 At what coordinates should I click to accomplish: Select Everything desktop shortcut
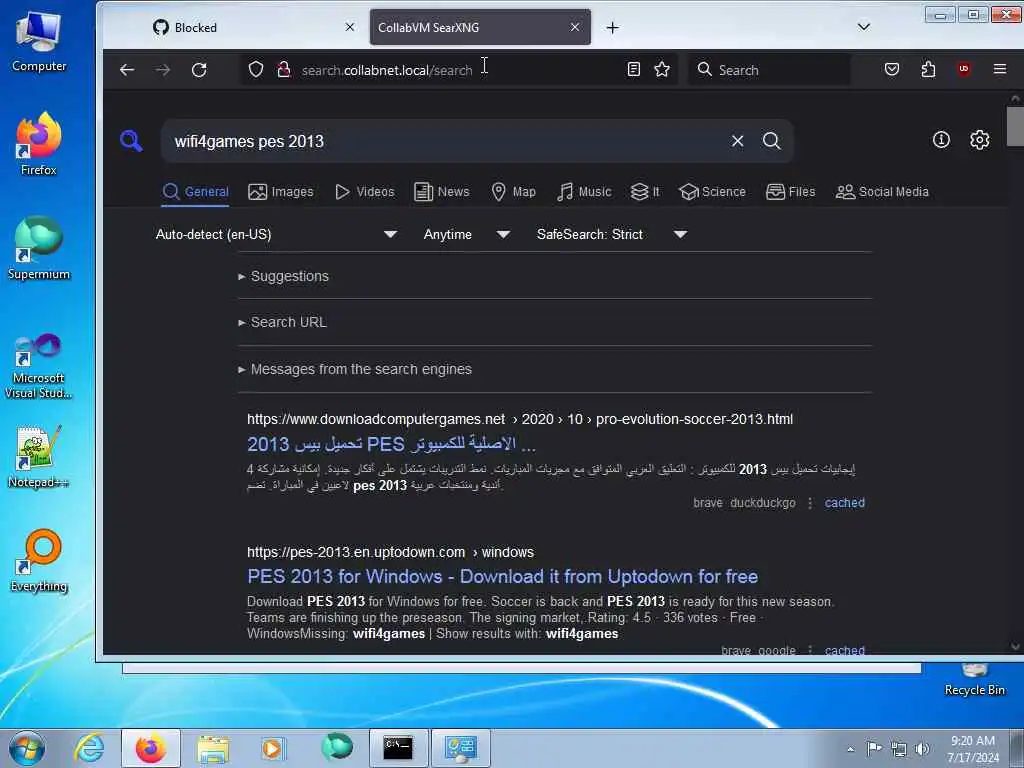coord(39,561)
